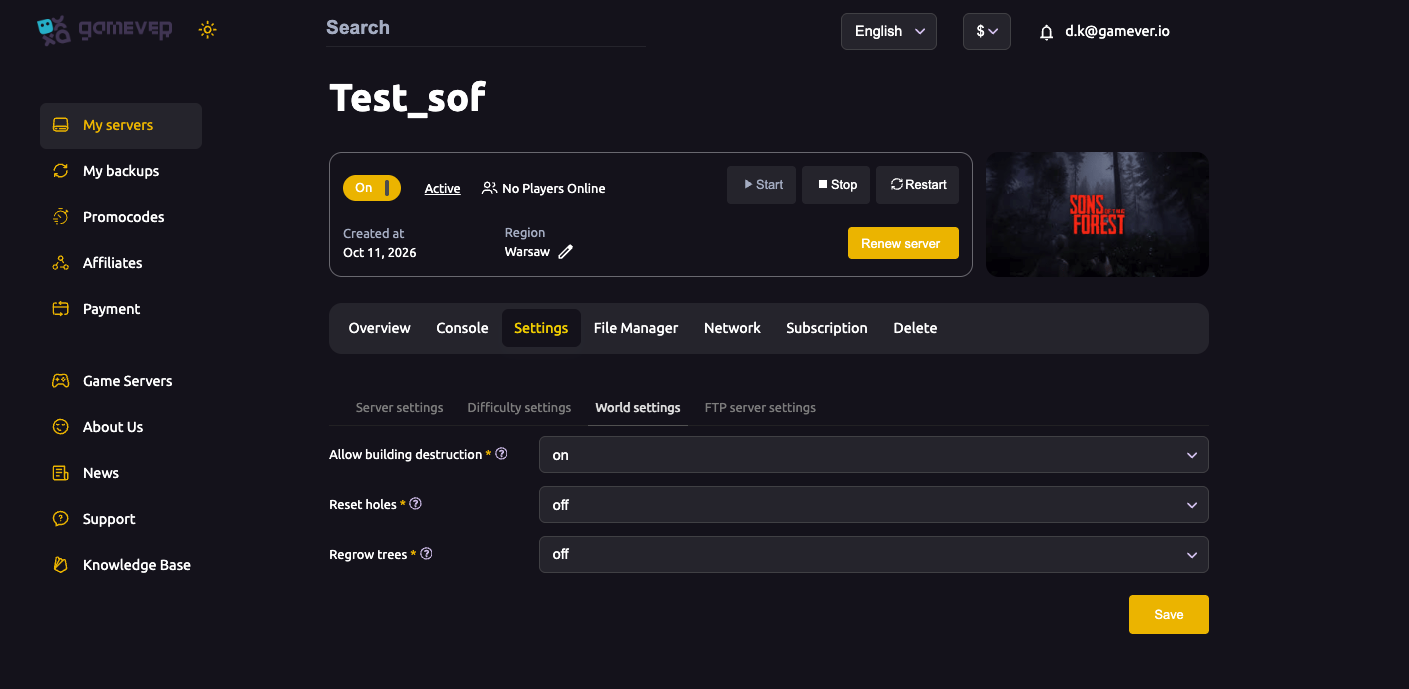Click the players online people icon
The image size is (1409, 689).
[490, 188]
